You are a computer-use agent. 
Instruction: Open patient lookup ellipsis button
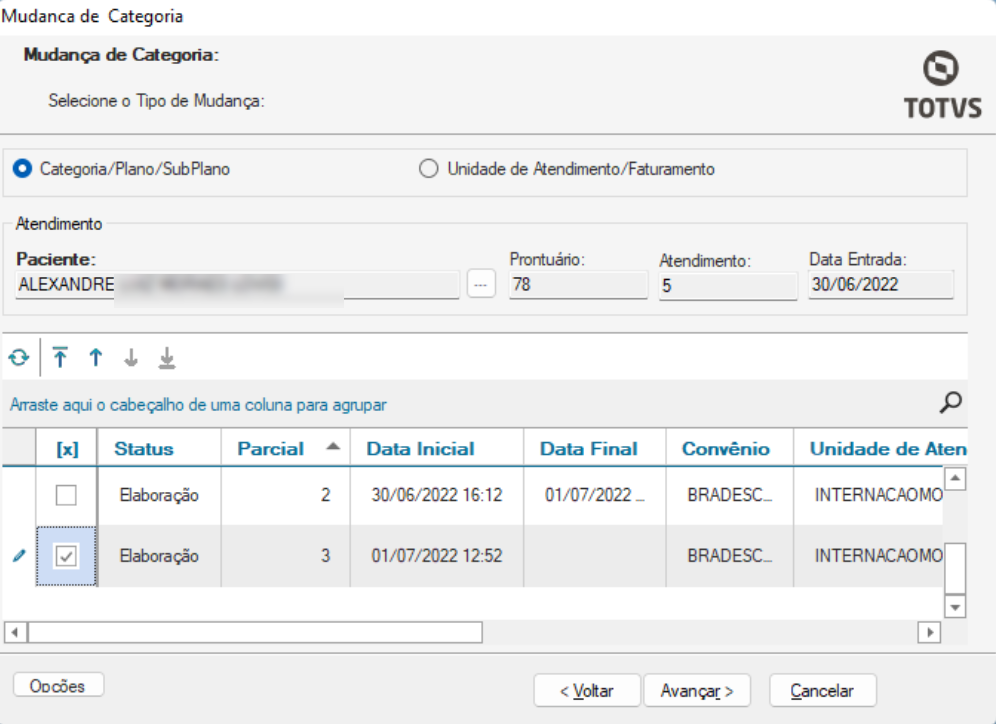coord(481,284)
